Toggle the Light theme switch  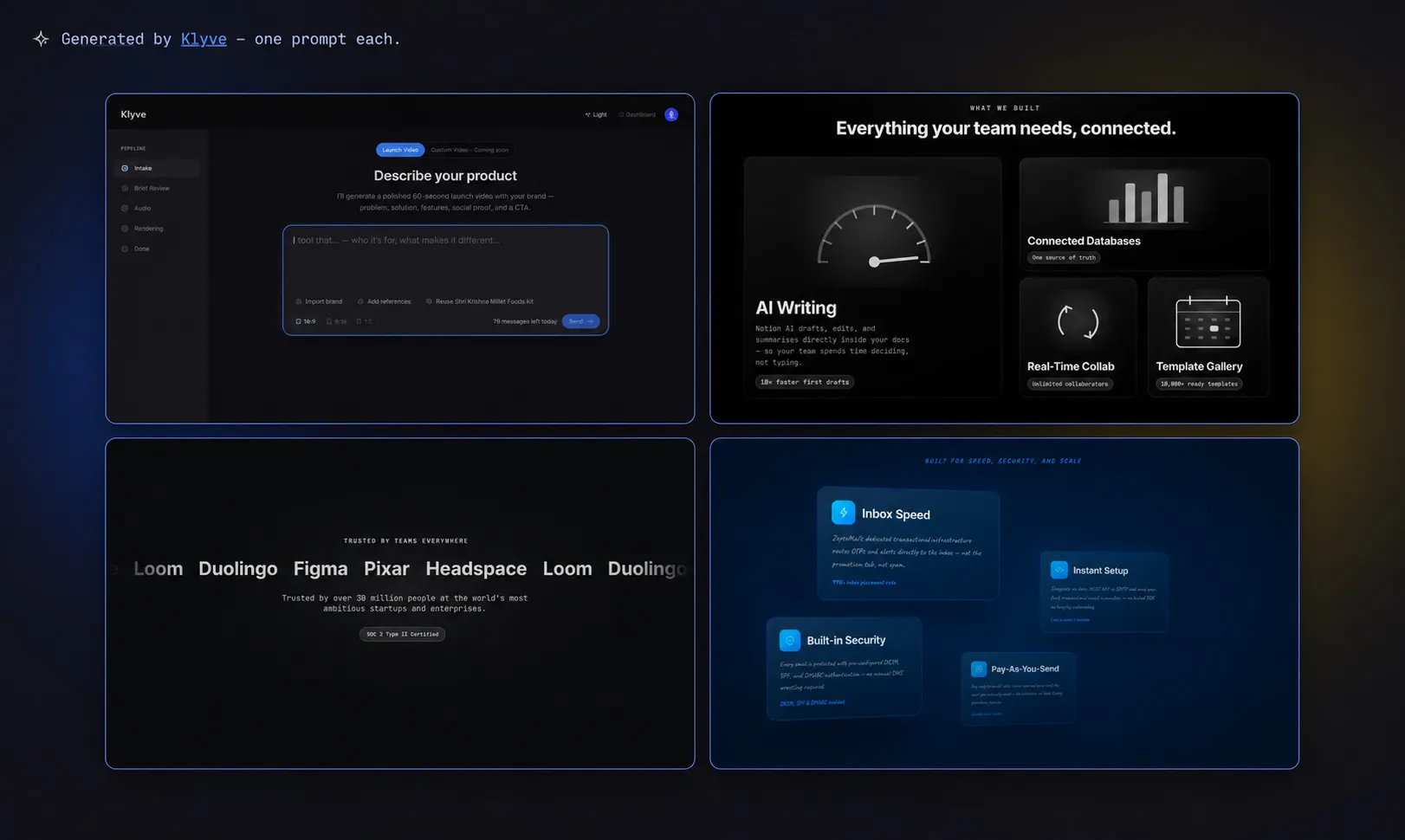596,114
